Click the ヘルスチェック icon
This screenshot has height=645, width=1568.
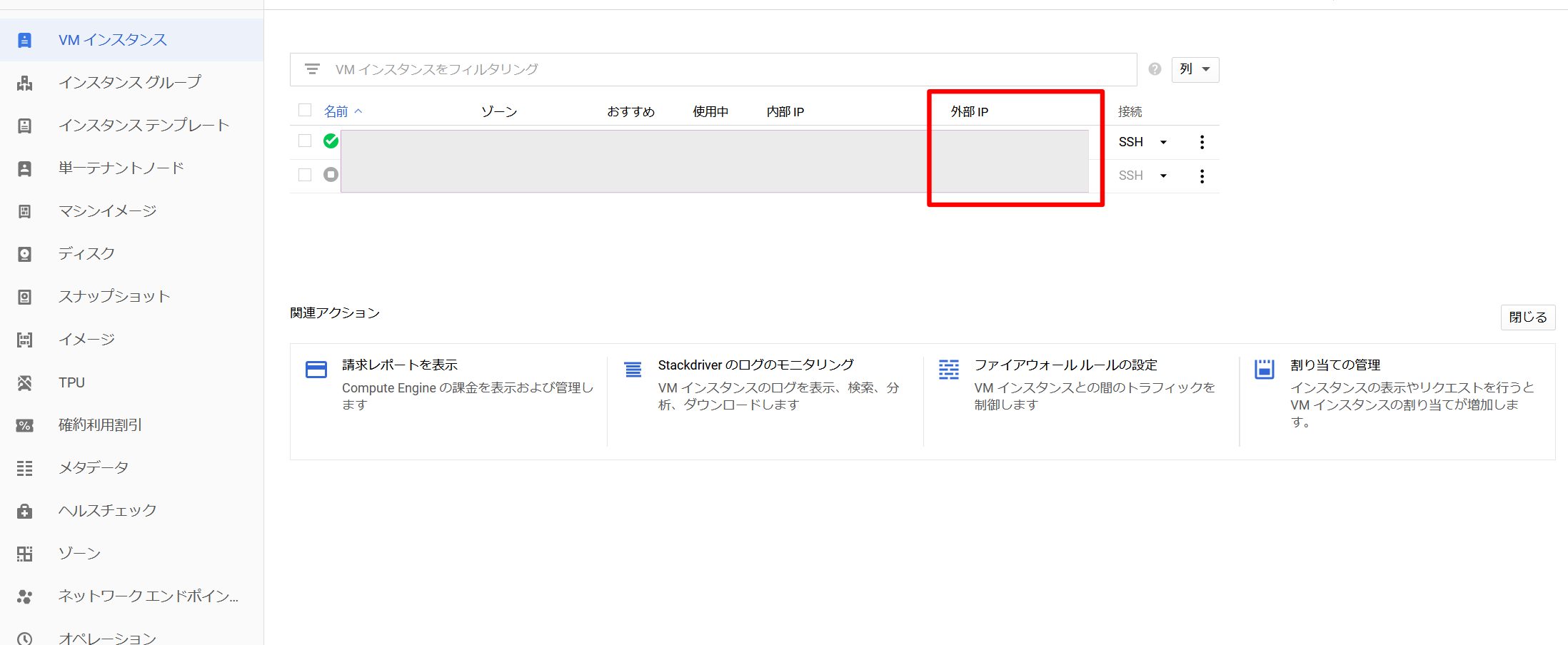click(x=24, y=511)
